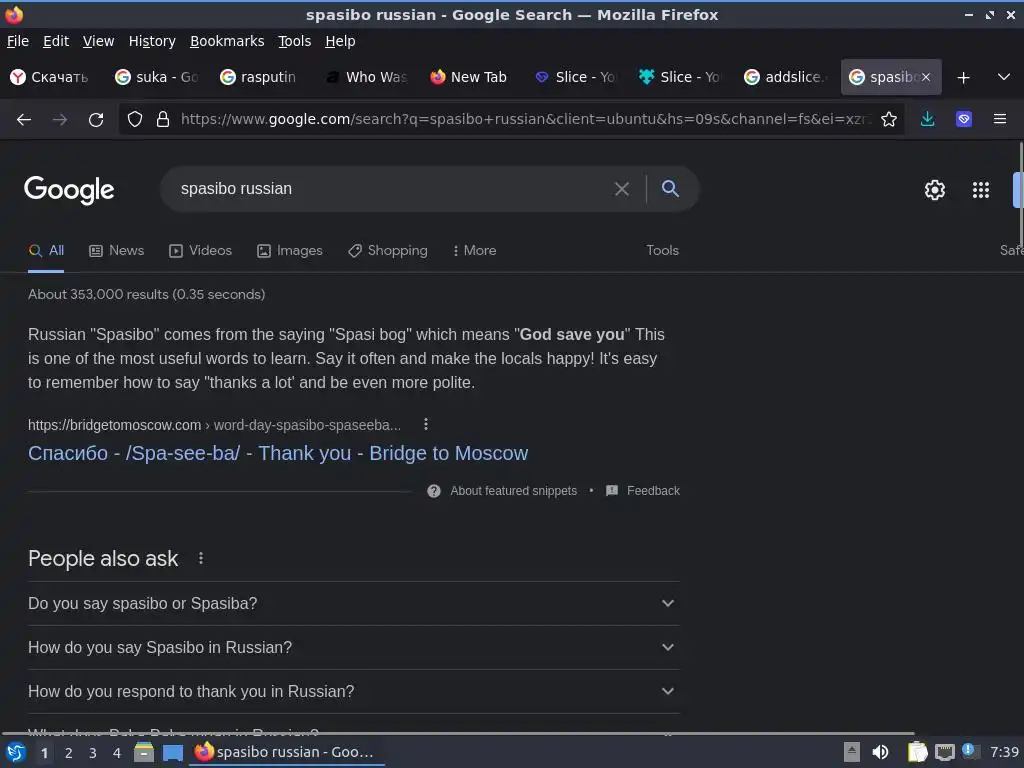Open the clipboard manager tray icon
The image size is (1024, 768).
coord(918,752)
